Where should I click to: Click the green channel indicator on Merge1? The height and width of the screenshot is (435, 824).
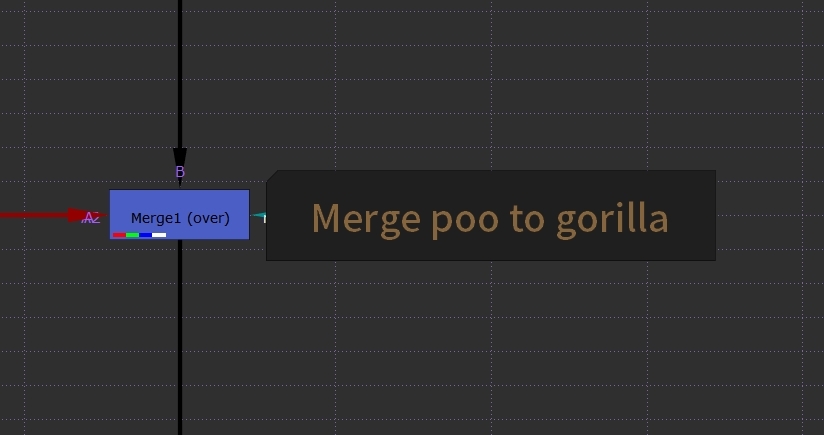(132, 235)
